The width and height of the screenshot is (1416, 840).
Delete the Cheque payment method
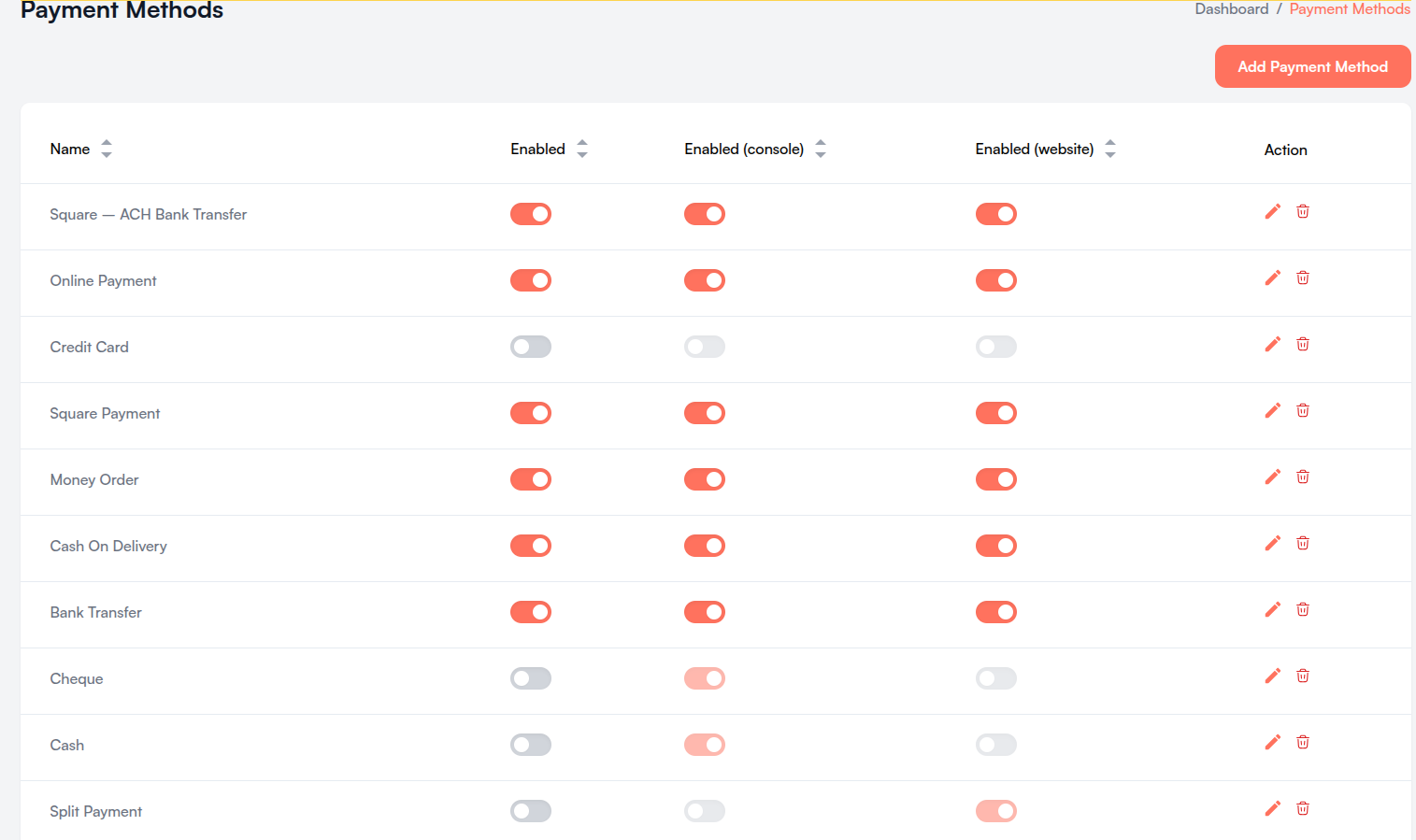[1303, 676]
